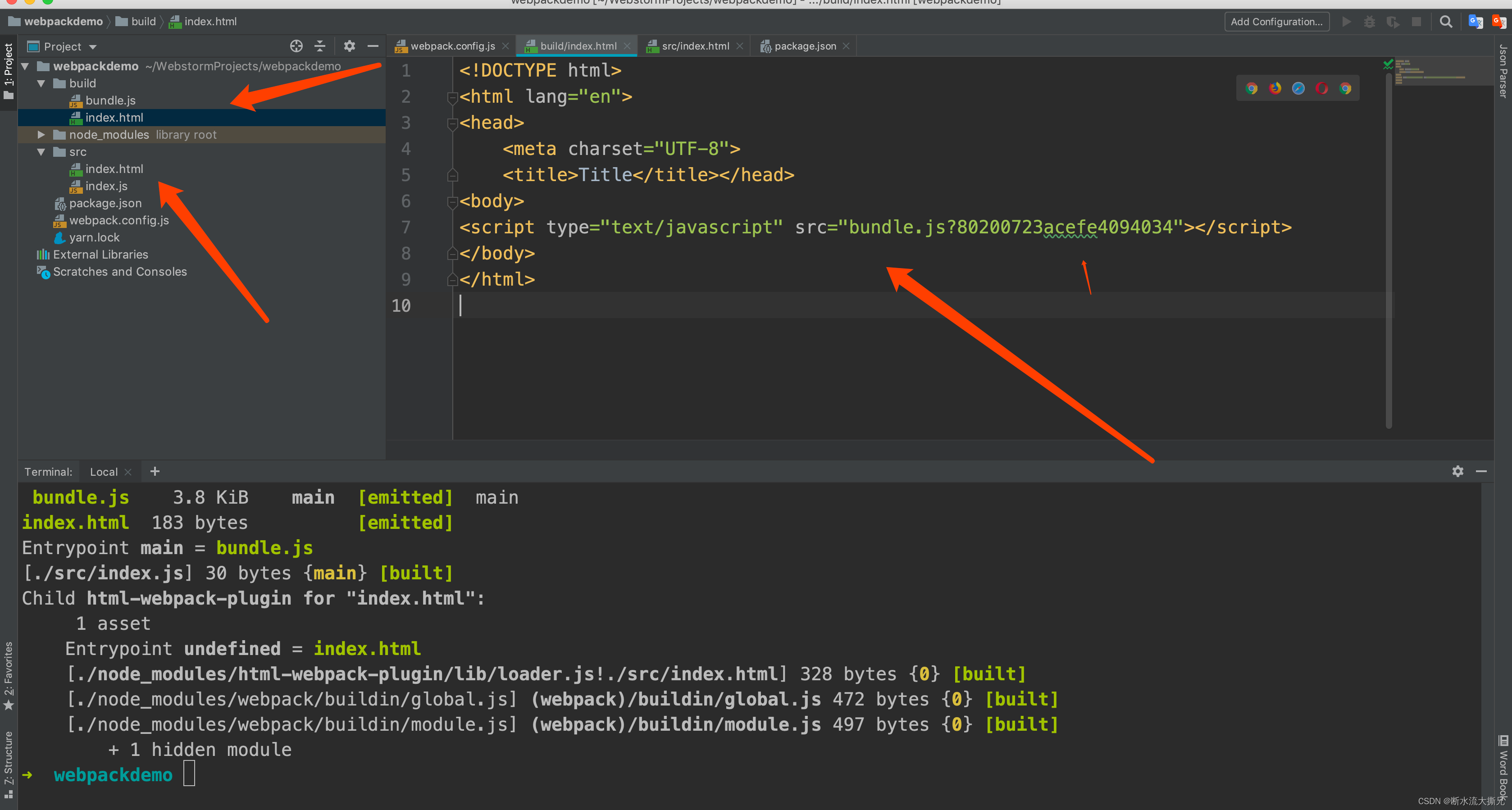Screen dimensions: 1512x810
Task: Hide the Project panel with minus icon
Action: pyautogui.click(x=373, y=46)
